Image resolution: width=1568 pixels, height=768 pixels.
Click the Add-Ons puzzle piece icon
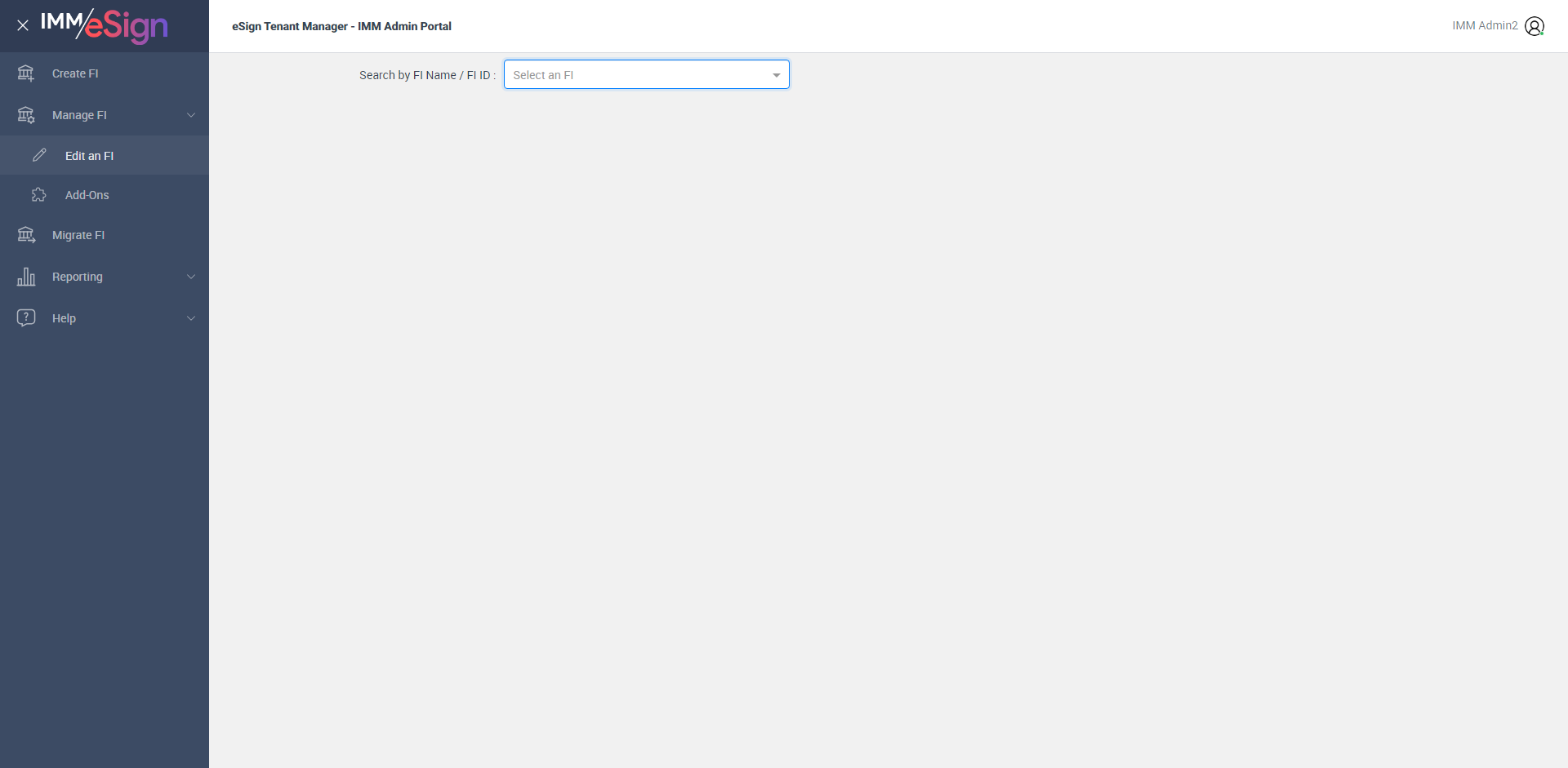[x=39, y=195]
